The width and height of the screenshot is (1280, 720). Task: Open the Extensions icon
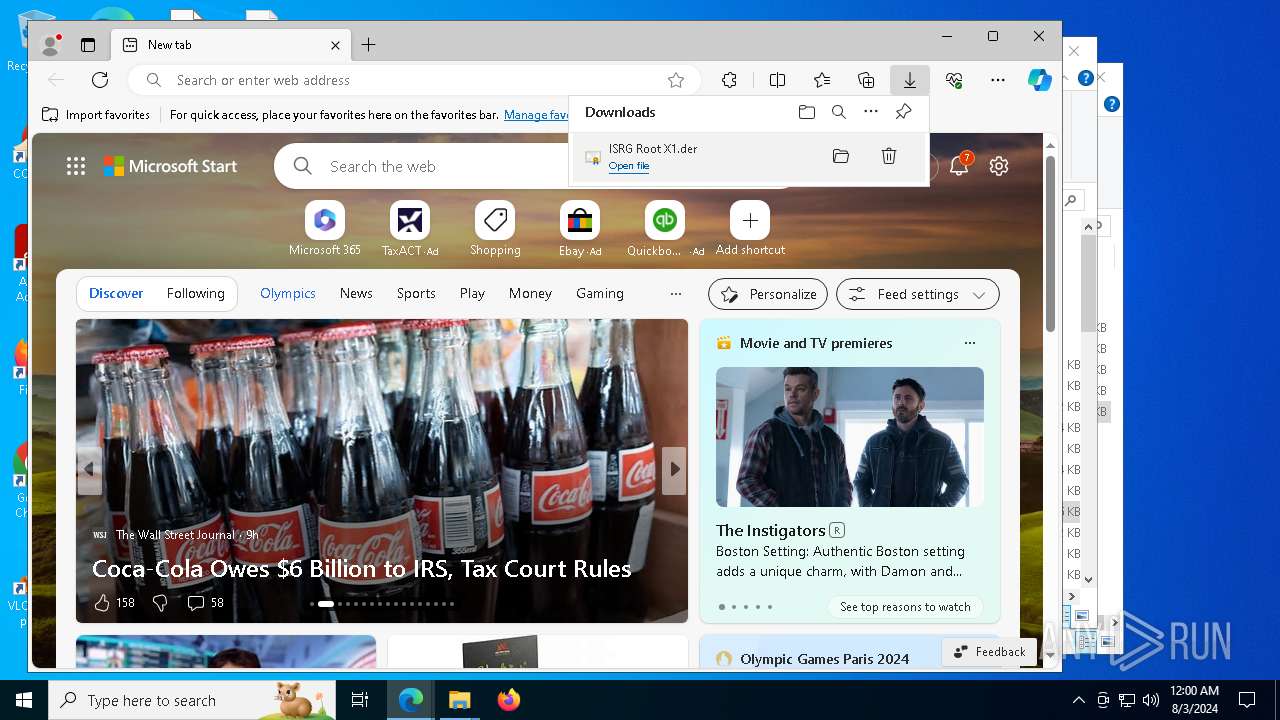pyautogui.click(x=730, y=80)
